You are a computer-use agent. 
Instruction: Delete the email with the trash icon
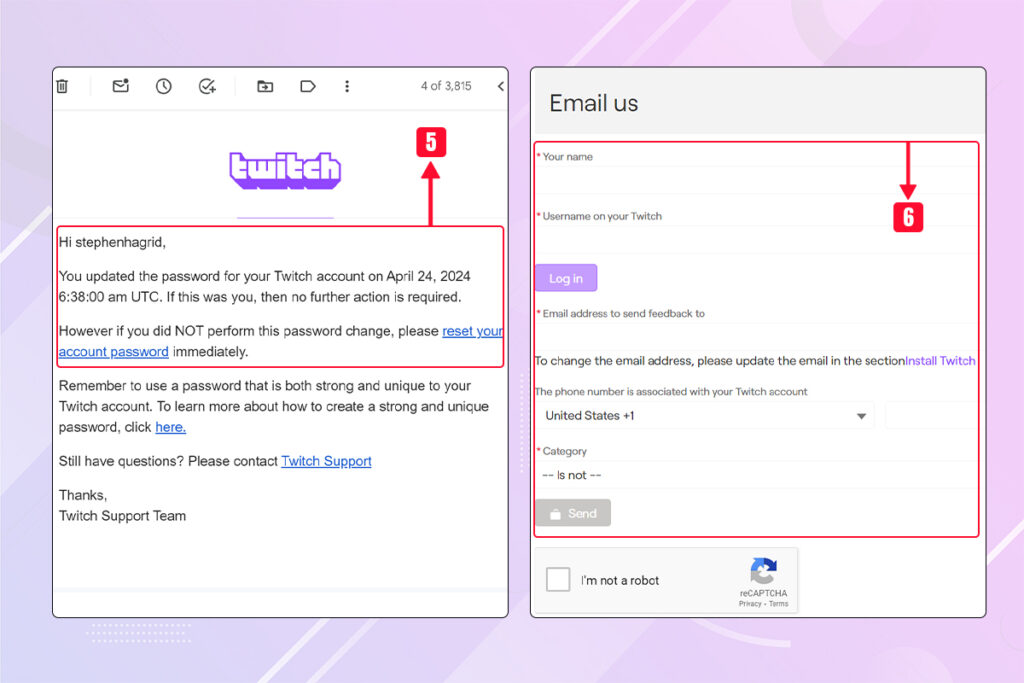pos(62,86)
